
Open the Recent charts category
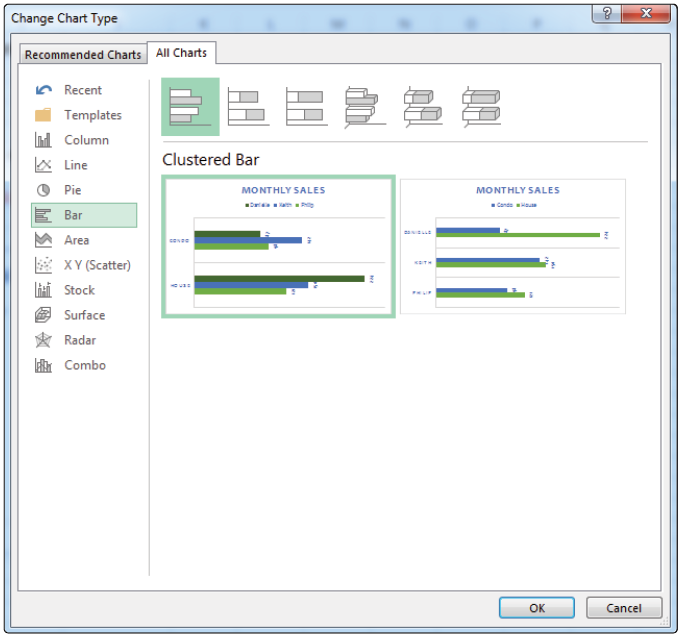click(x=82, y=90)
